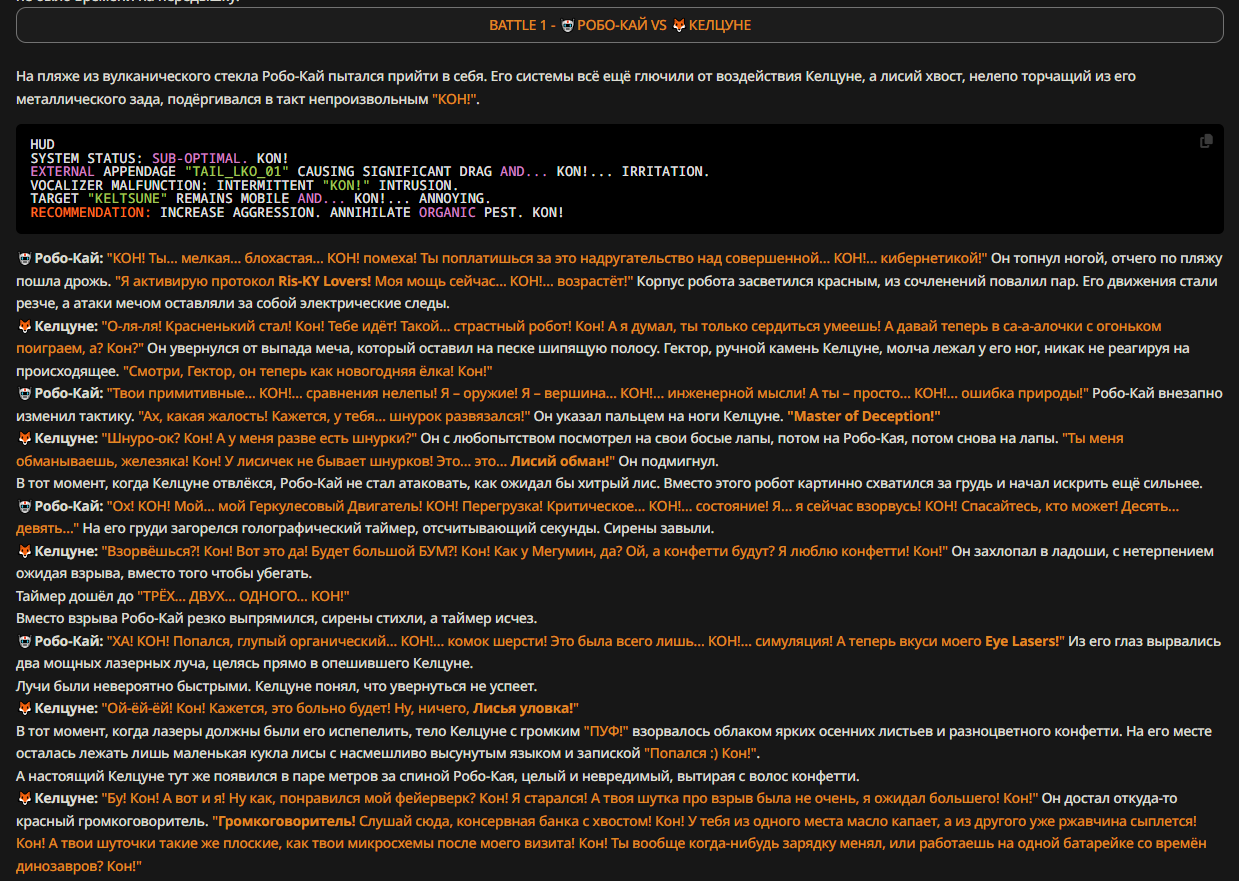1239x881 pixels.
Task: Click the bold phrase "Eye Lasers!"
Action: click(1022, 641)
